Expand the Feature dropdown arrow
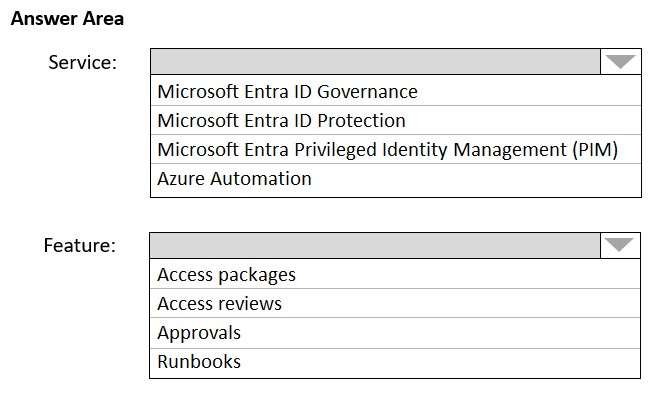 (620, 245)
